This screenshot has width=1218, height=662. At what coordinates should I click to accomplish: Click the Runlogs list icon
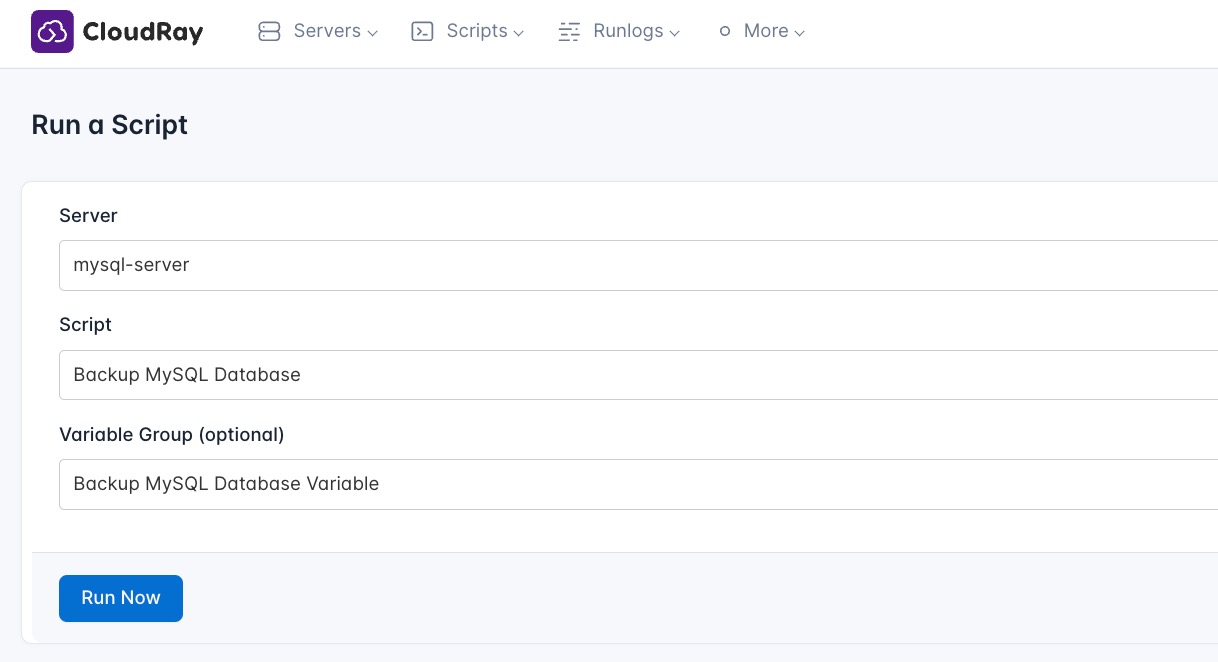tap(569, 31)
